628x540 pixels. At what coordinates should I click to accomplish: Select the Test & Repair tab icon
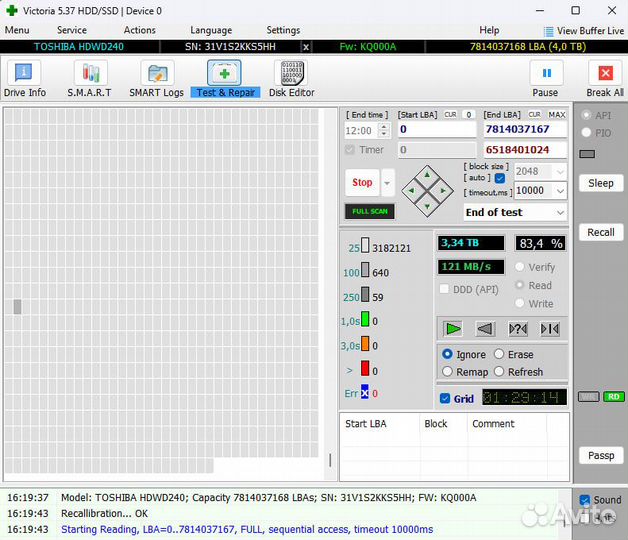pos(224,73)
